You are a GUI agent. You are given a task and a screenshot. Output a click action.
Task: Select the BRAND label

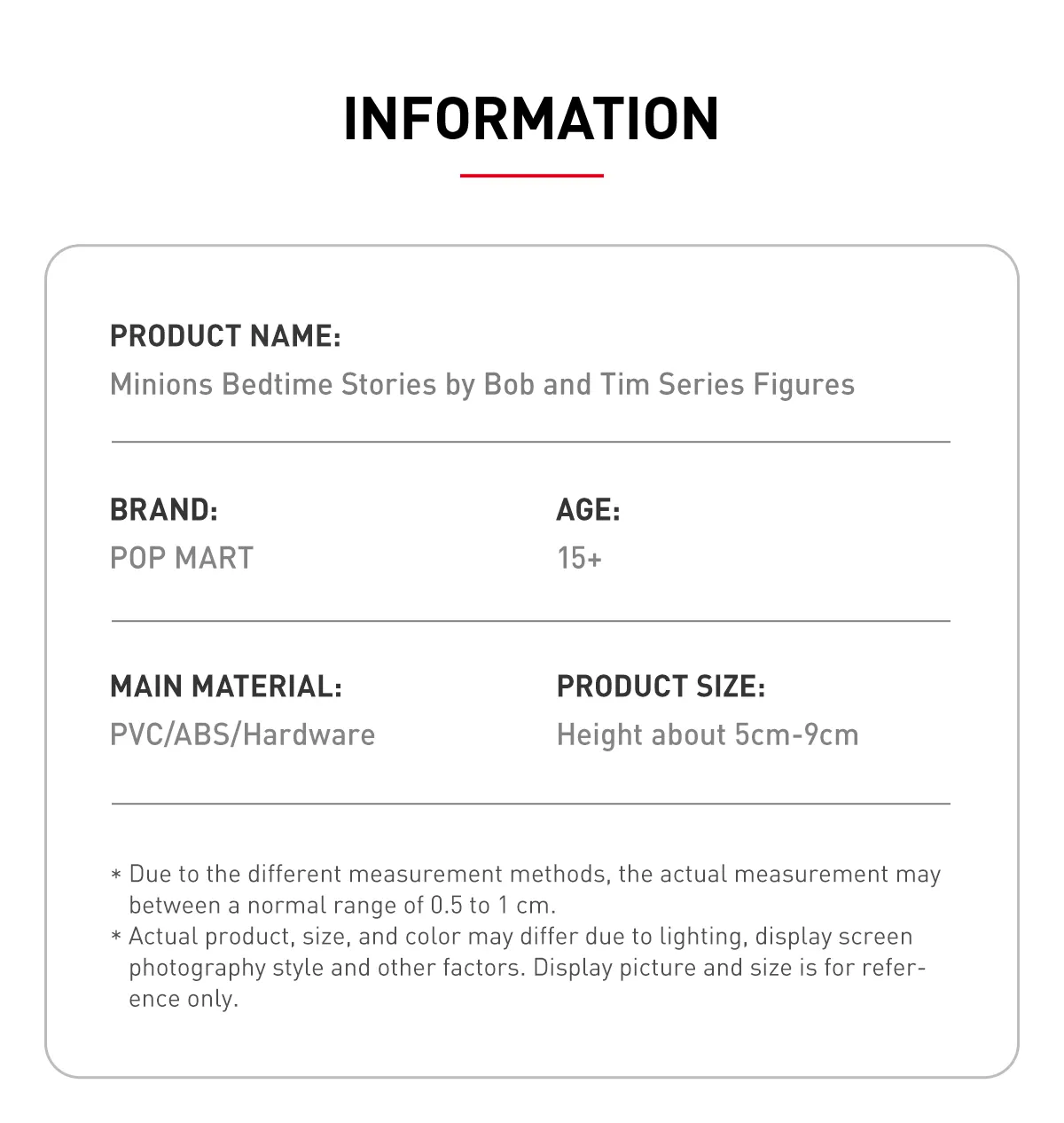[x=164, y=510]
